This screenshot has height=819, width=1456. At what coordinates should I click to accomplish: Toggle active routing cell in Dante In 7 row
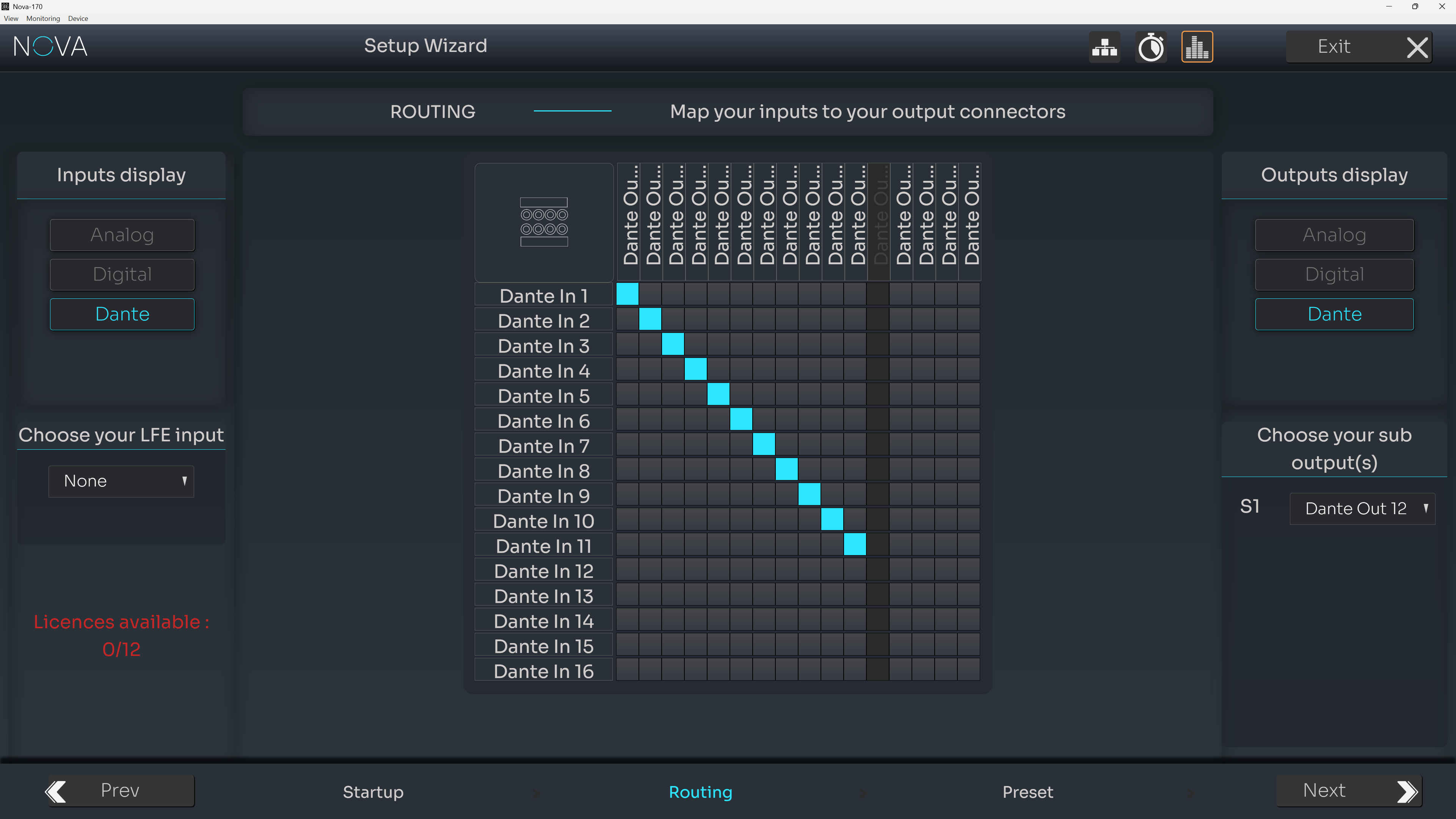pyautogui.click(x=764, y=444)
